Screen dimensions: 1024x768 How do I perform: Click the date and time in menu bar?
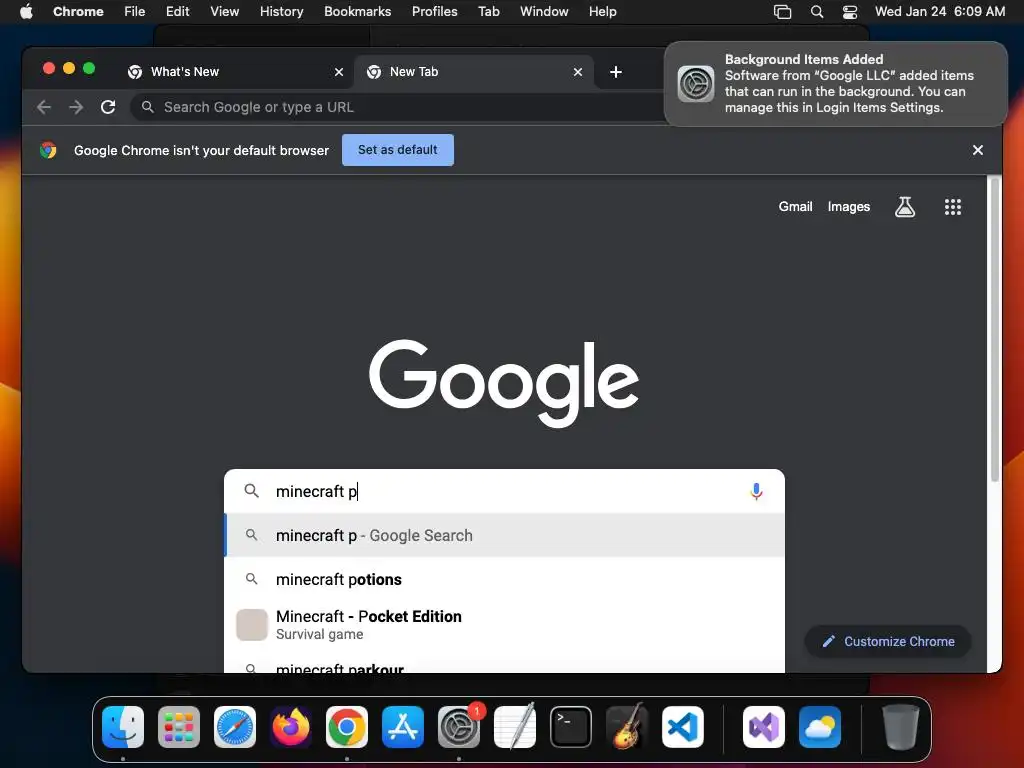coord(940,12)
